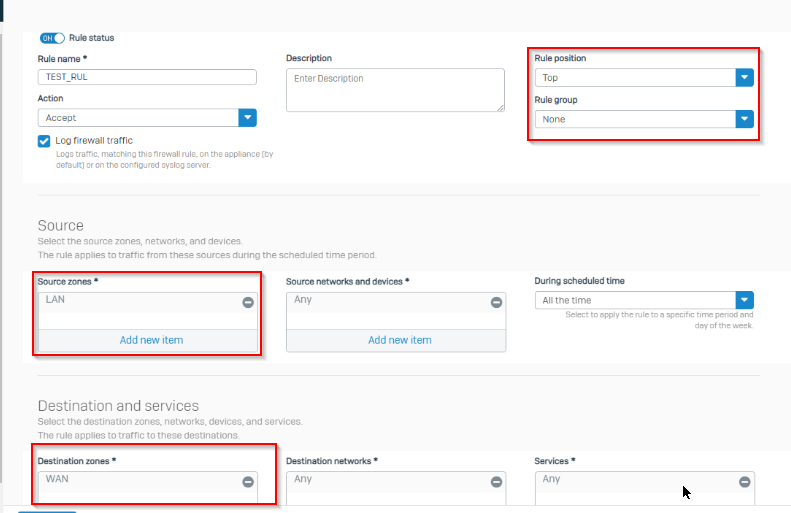Select Any entry under Destination networks
This screenshot has height=513, width=791.
(x=303, y=479)
